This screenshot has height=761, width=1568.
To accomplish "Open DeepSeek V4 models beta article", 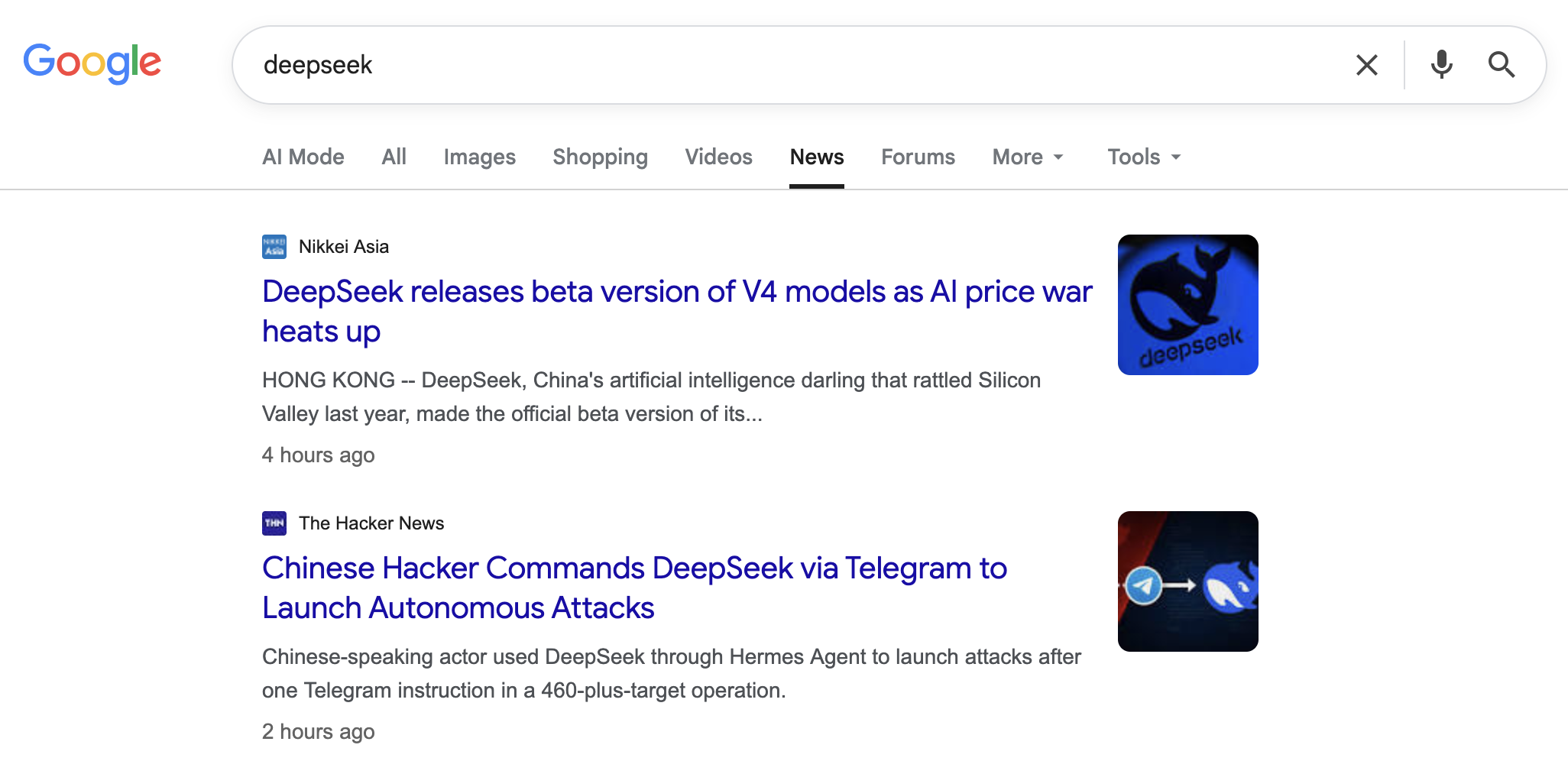I will click(677, 311).
